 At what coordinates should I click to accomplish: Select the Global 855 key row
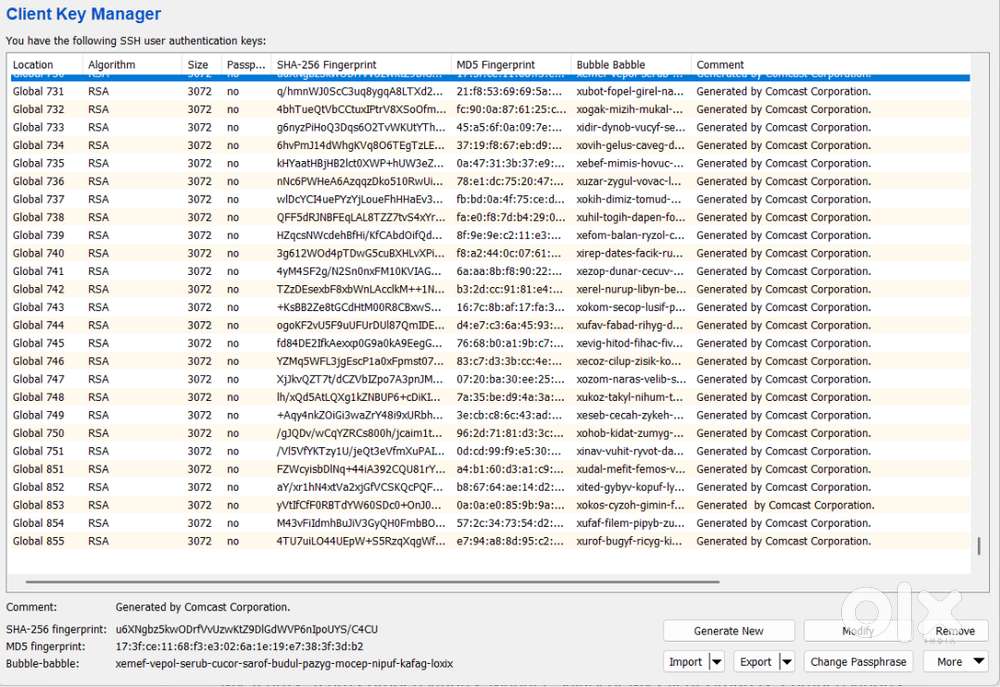[489, 541]
